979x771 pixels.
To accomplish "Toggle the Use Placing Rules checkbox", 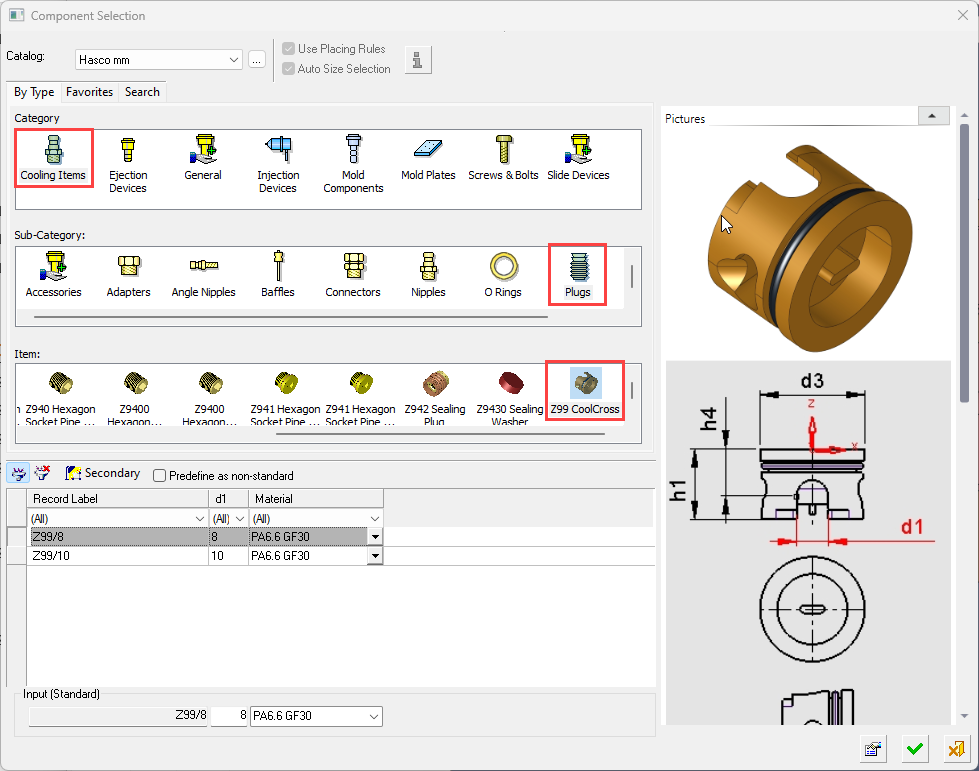I will point(289,49).
